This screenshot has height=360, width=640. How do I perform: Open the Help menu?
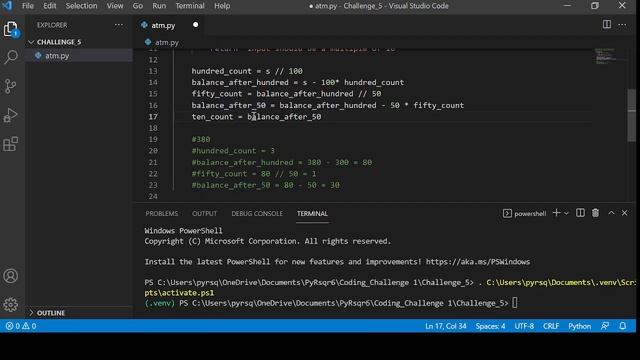[x=222, y=6]
